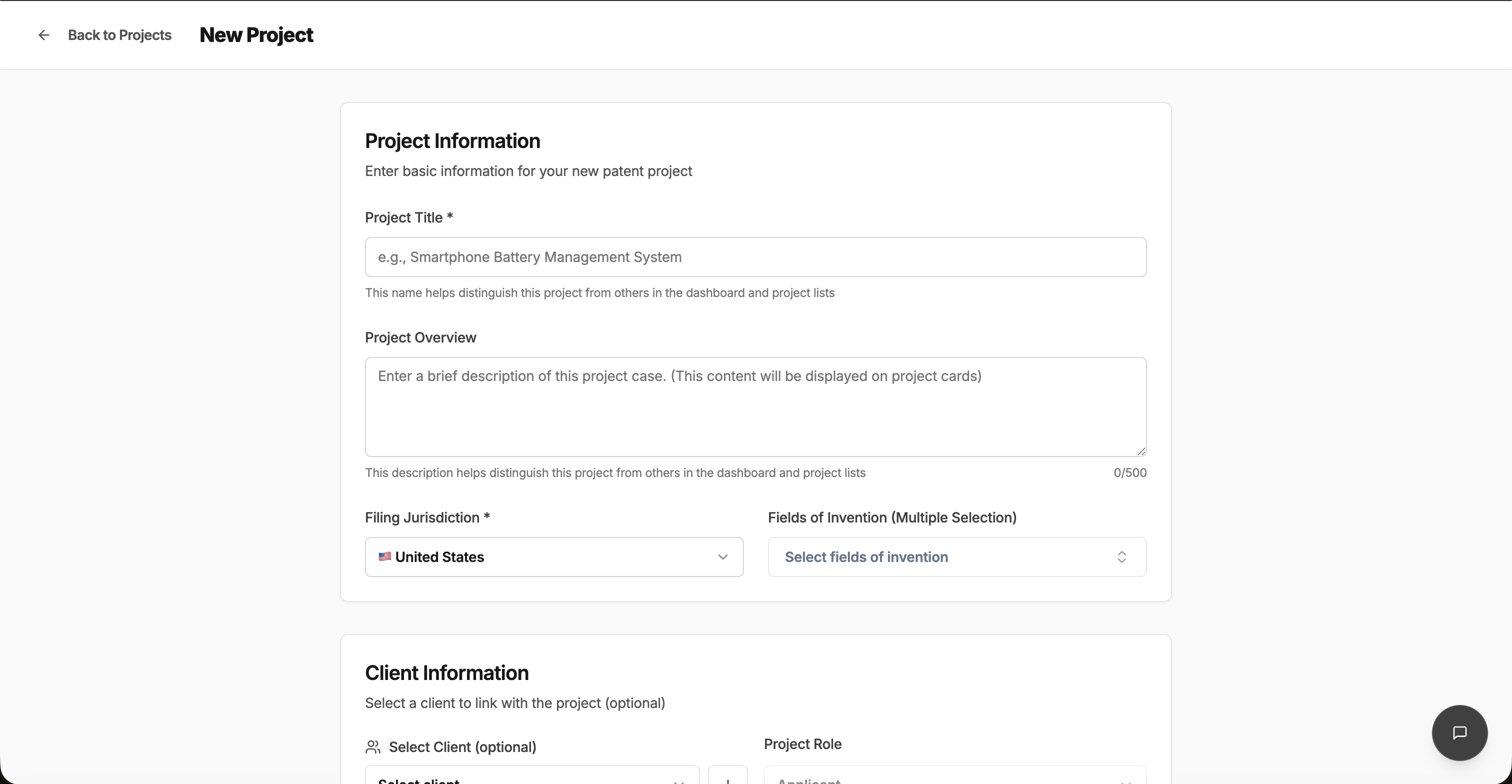The image size is (1512, 784).
Task: Click the plus button to add a new client
Action: click(x=728, y=780)
